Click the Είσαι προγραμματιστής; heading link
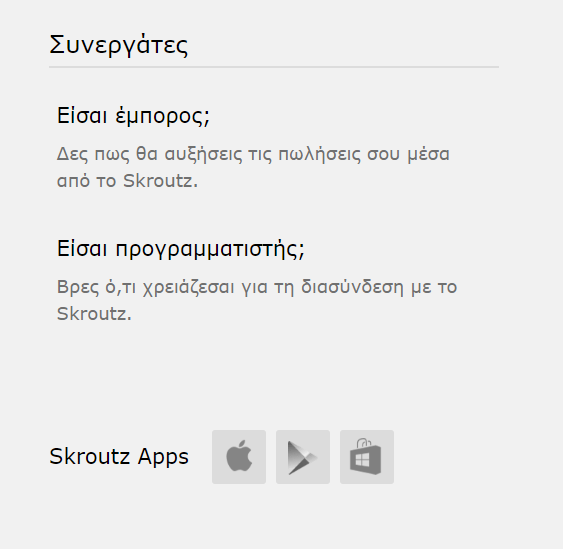 [181, 249]
